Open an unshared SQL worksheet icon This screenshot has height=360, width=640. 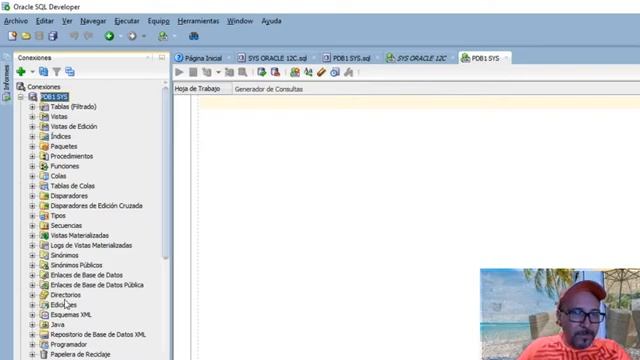tap(295, 72)
